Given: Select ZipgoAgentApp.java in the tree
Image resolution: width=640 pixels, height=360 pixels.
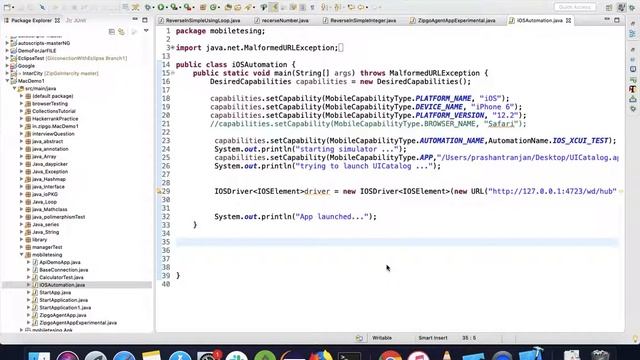Looking at the screenshot, I should tap(63, 315).
